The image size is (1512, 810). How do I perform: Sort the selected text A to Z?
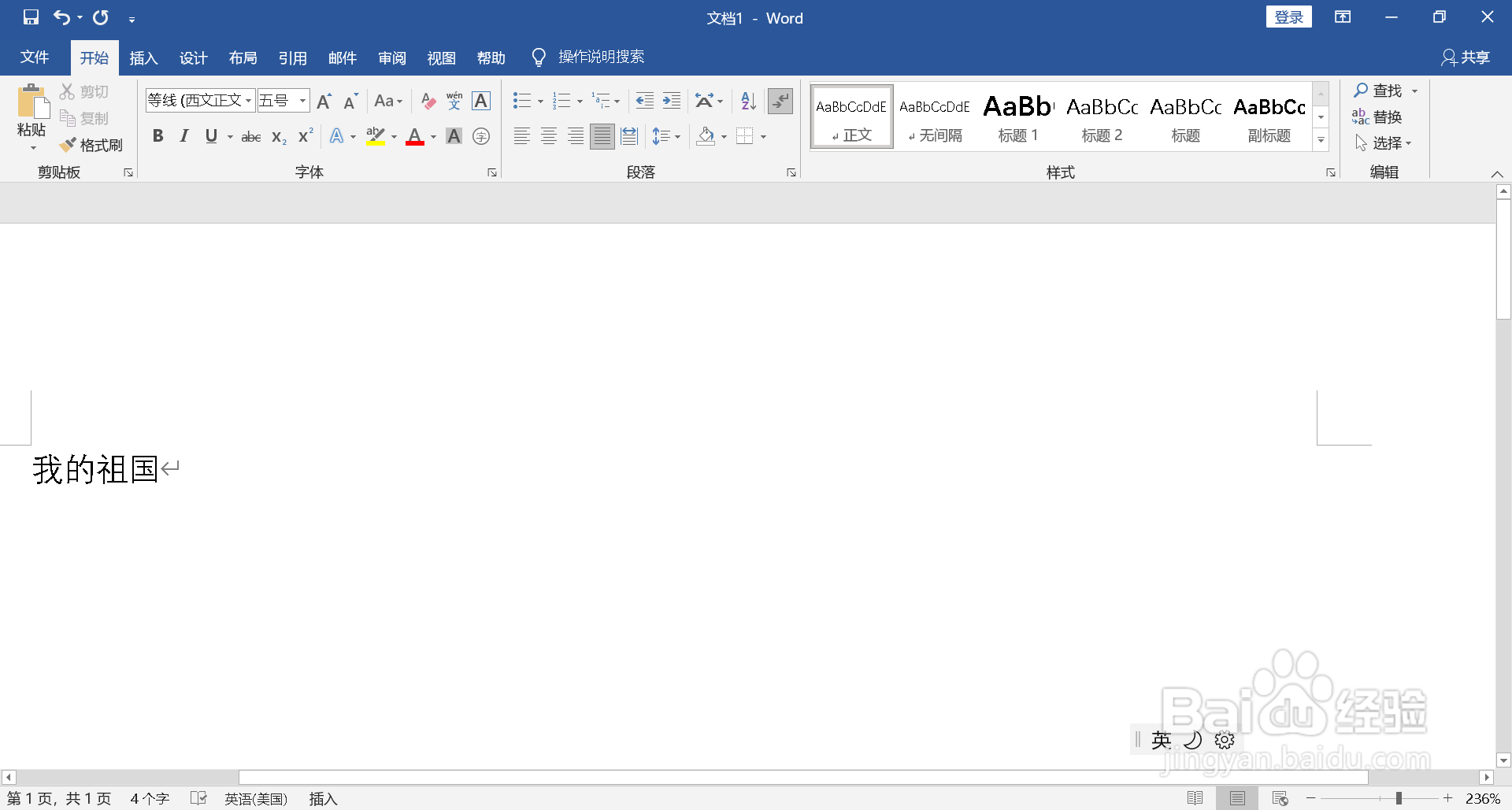click(748, 101)
